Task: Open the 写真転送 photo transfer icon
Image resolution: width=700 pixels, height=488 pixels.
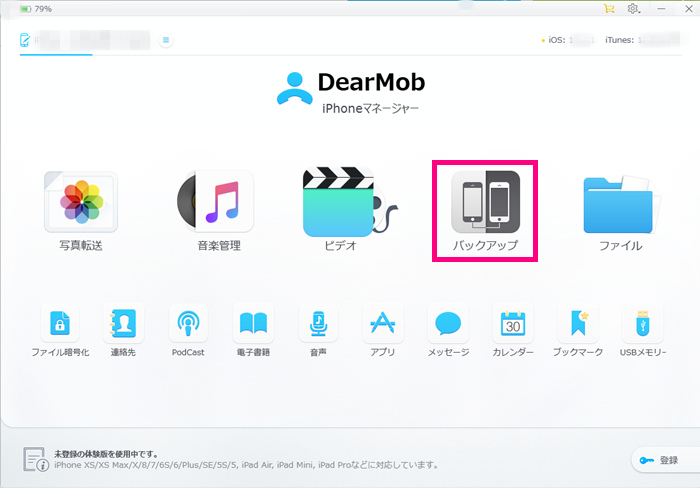Action: click(81, 202)
